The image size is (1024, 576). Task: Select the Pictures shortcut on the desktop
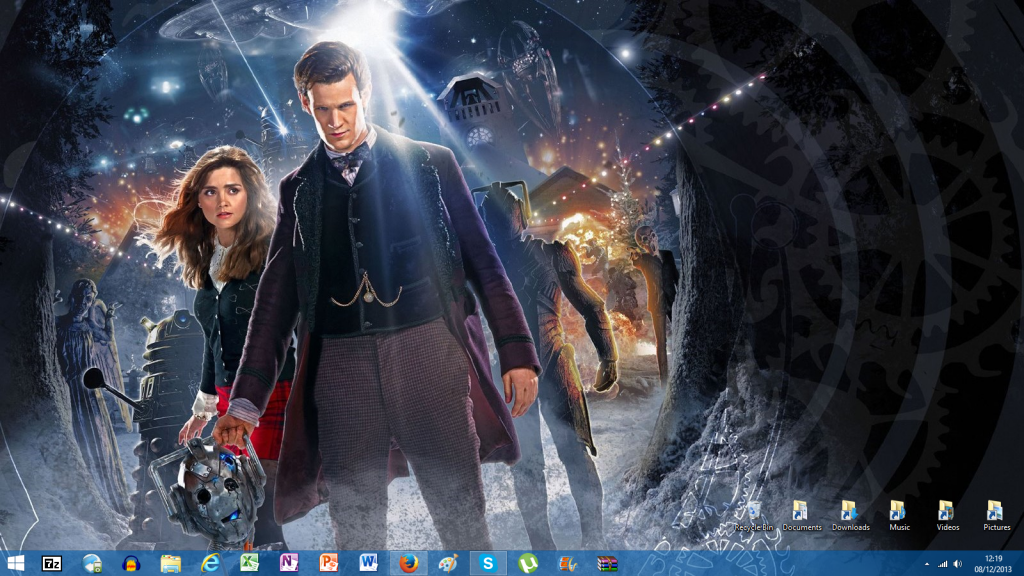(x=997, y=516)
